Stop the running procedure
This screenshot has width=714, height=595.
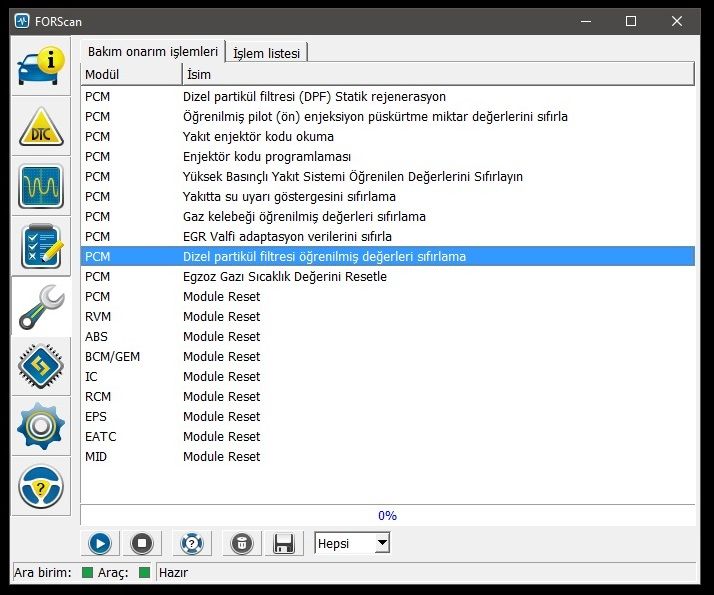(142, 543)
